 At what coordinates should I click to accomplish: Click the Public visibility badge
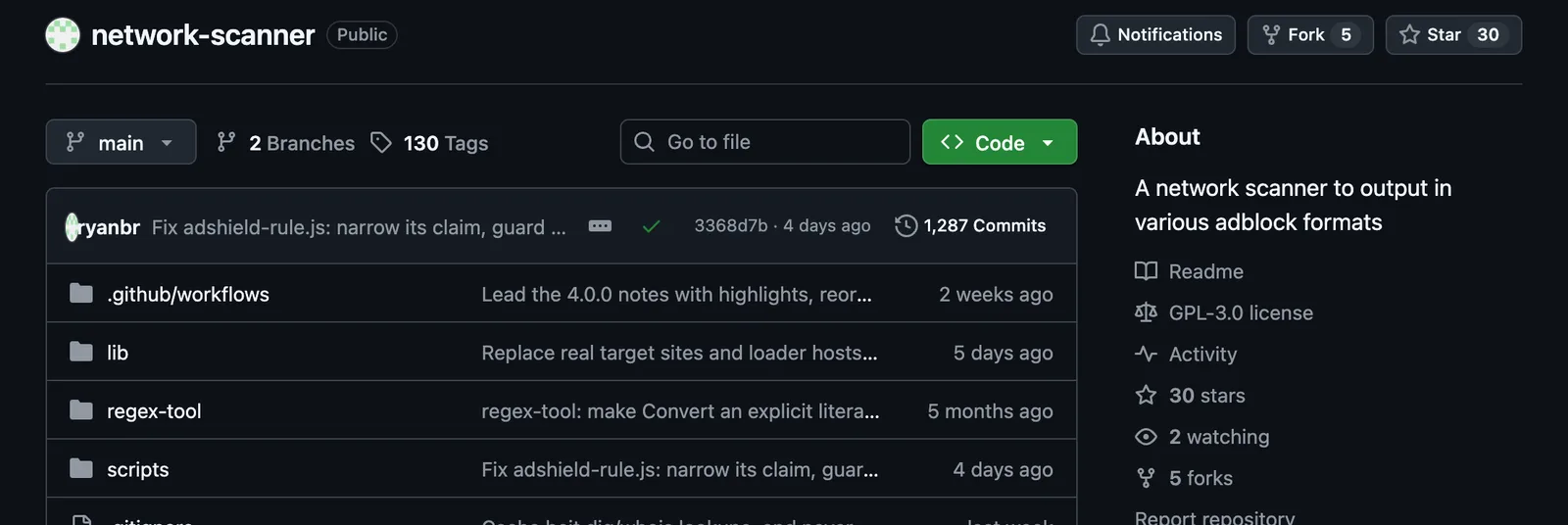coord(362,34)
